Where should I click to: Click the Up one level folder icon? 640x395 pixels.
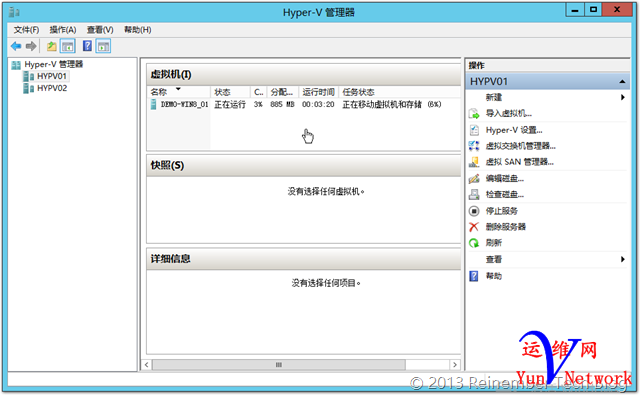(x=51, y=46)
